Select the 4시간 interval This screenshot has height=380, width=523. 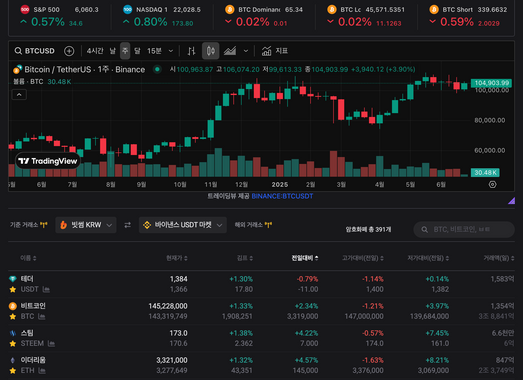[x=95, y=51]
